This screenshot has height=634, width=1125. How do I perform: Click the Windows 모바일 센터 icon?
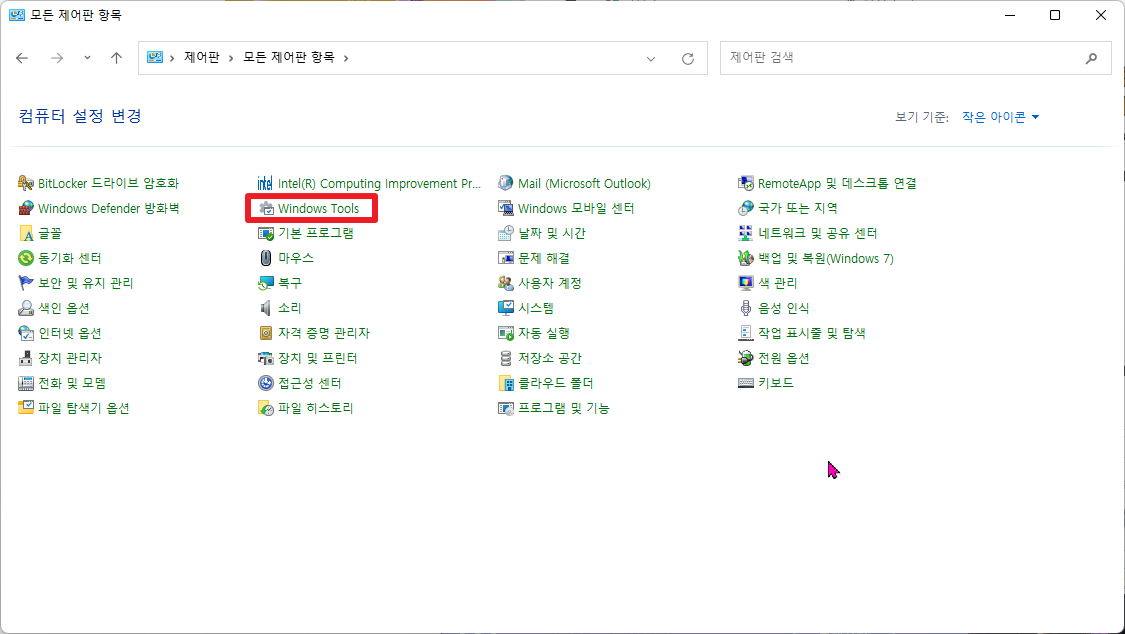click(x=506, y=209)
